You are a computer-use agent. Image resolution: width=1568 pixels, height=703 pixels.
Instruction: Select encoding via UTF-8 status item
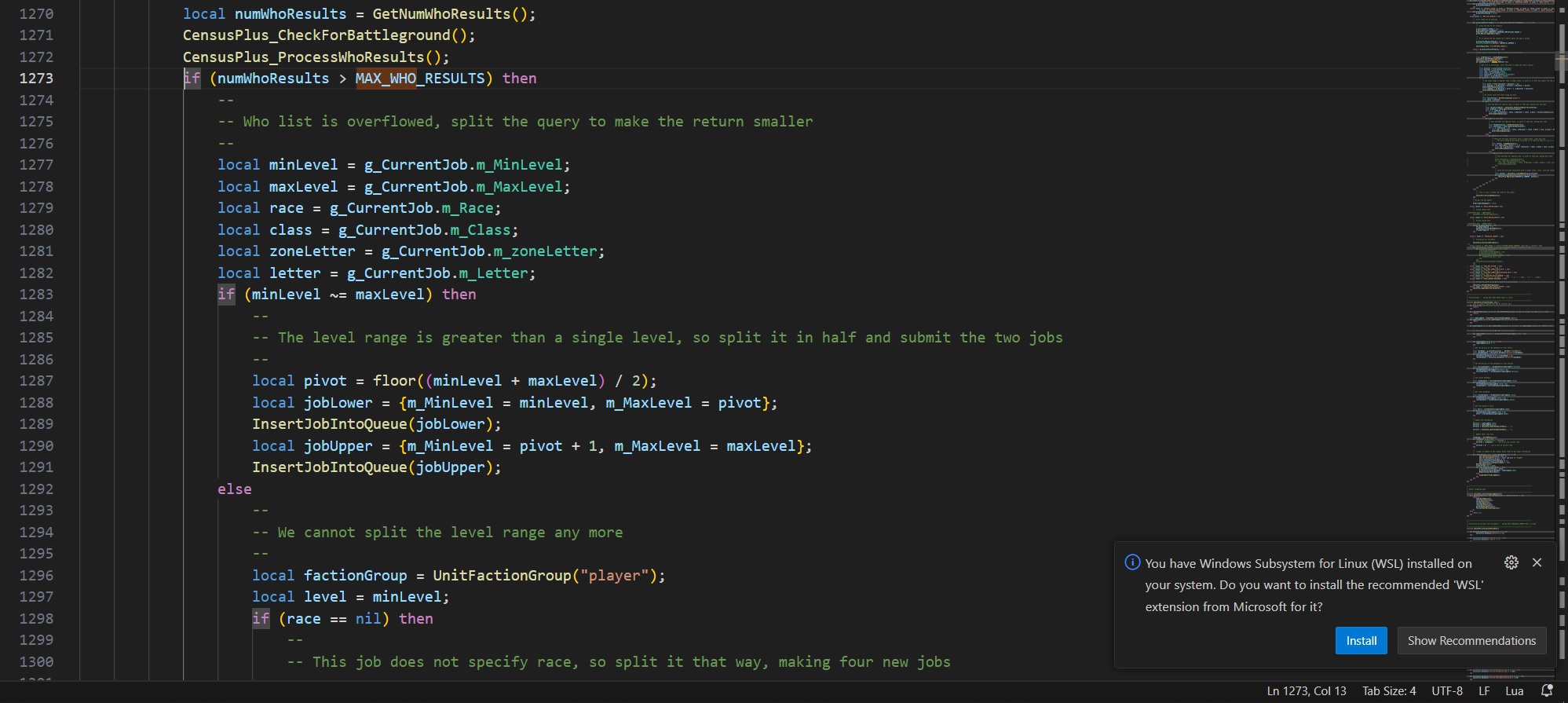[1446, 691]
